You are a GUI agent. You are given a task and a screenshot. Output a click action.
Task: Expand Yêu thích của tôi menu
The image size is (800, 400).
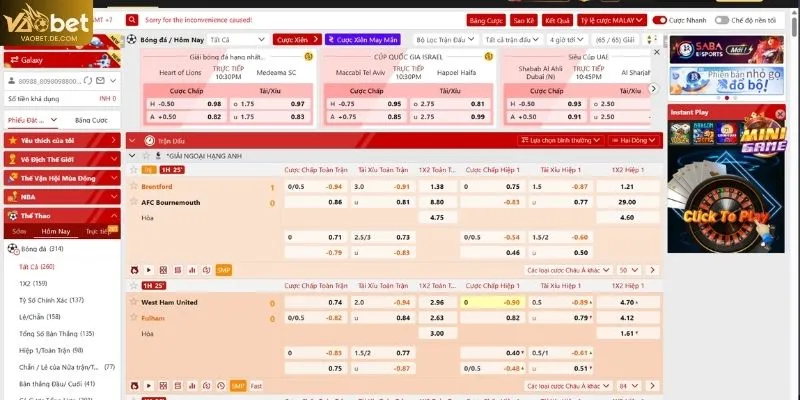tap(62, 140)
